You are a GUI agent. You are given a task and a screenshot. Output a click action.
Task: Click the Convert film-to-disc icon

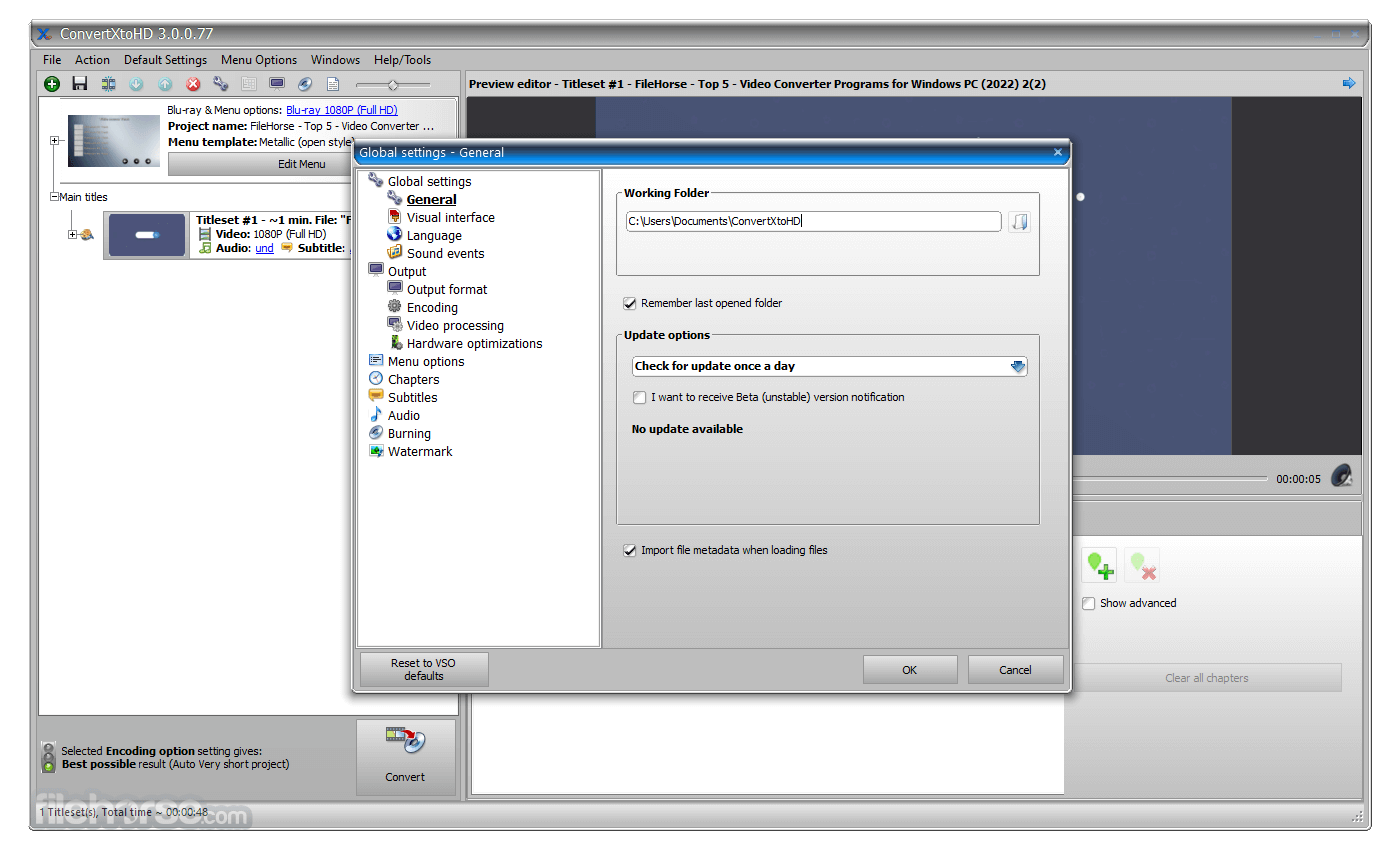point(406,742)
